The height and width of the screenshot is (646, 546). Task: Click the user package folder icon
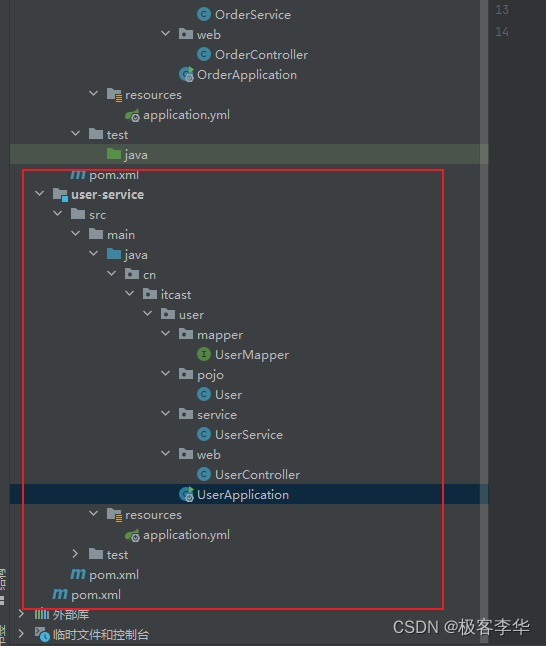click(x=168, y=314)
